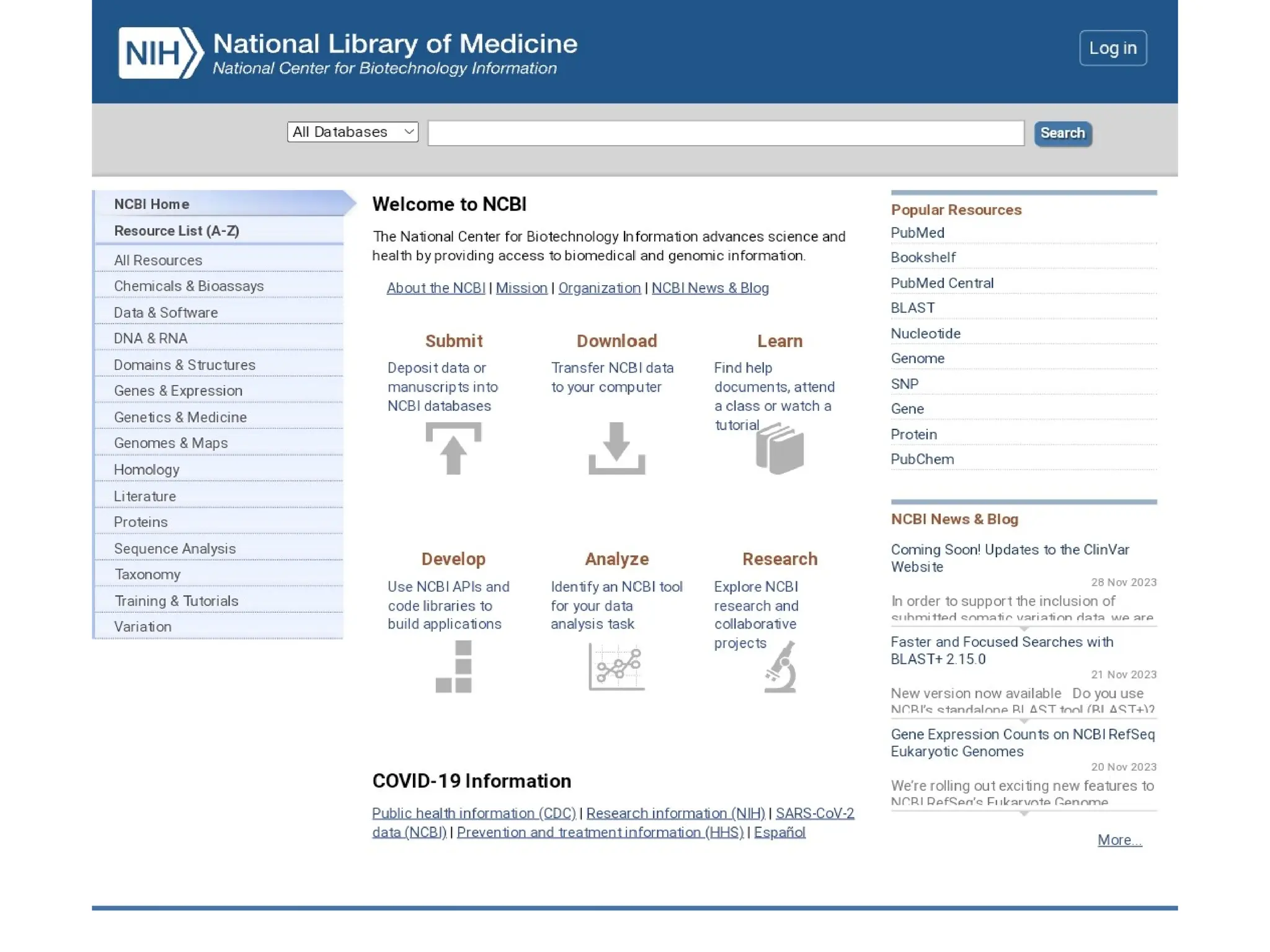1270x952 pixels.
Task: Click the Log in button
Action: click(1112, 48)
